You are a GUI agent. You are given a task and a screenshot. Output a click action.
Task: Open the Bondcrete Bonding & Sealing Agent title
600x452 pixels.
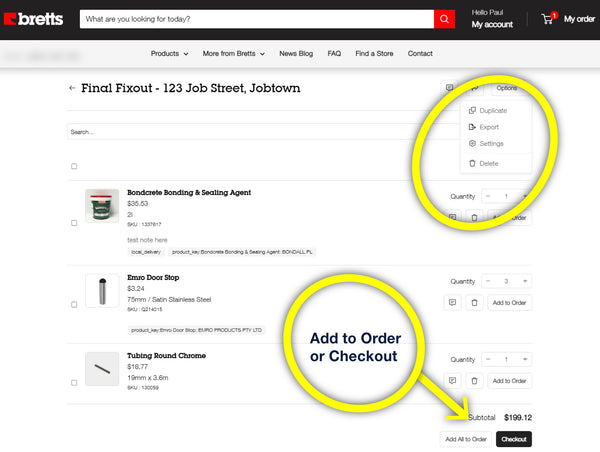tap(189, 193)
